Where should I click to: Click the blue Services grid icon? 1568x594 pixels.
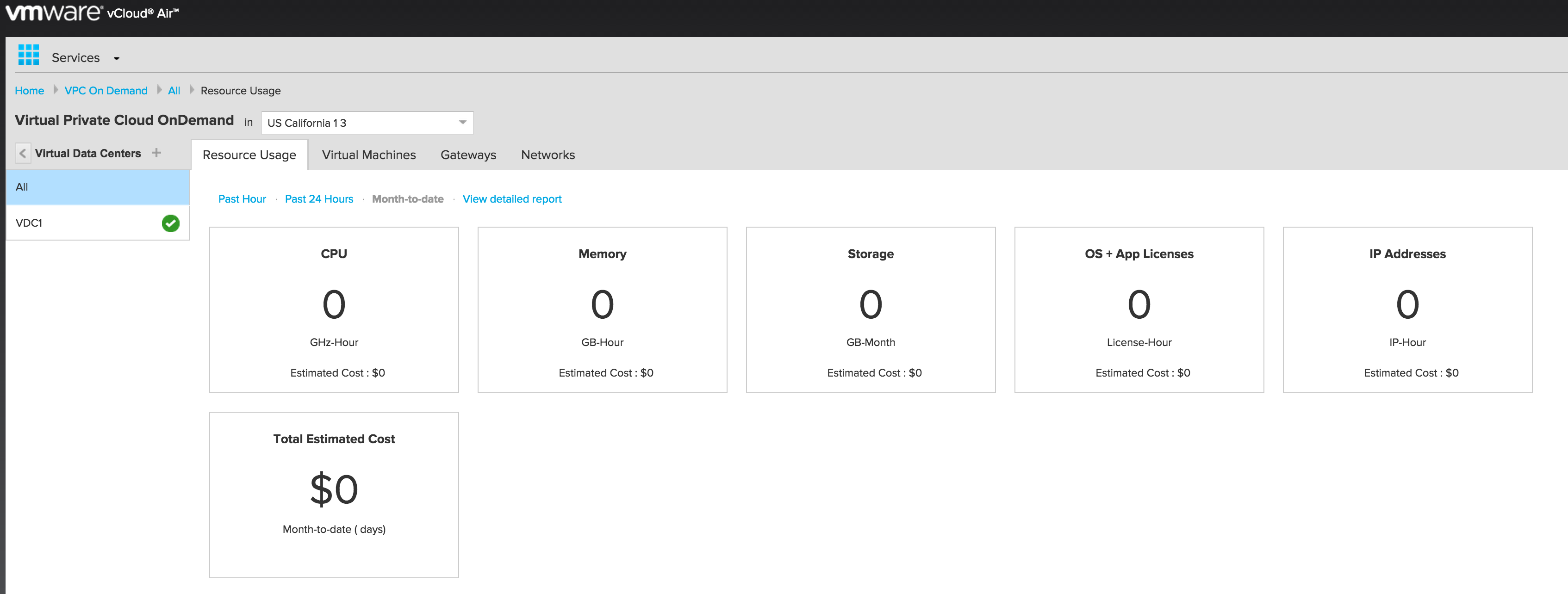[x=29, y=55]
